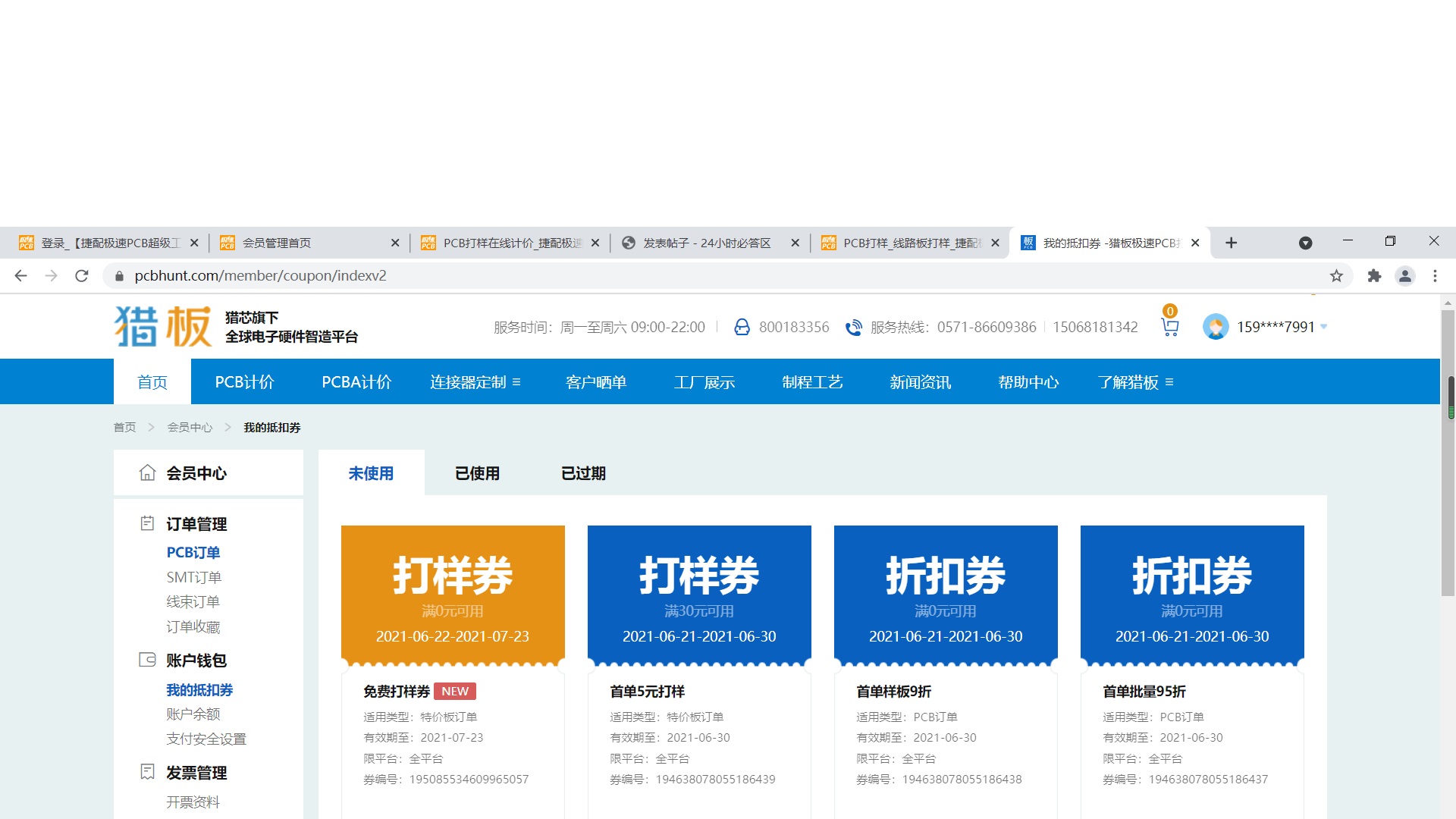Click the 订单管理 section icon

point(147,523)
